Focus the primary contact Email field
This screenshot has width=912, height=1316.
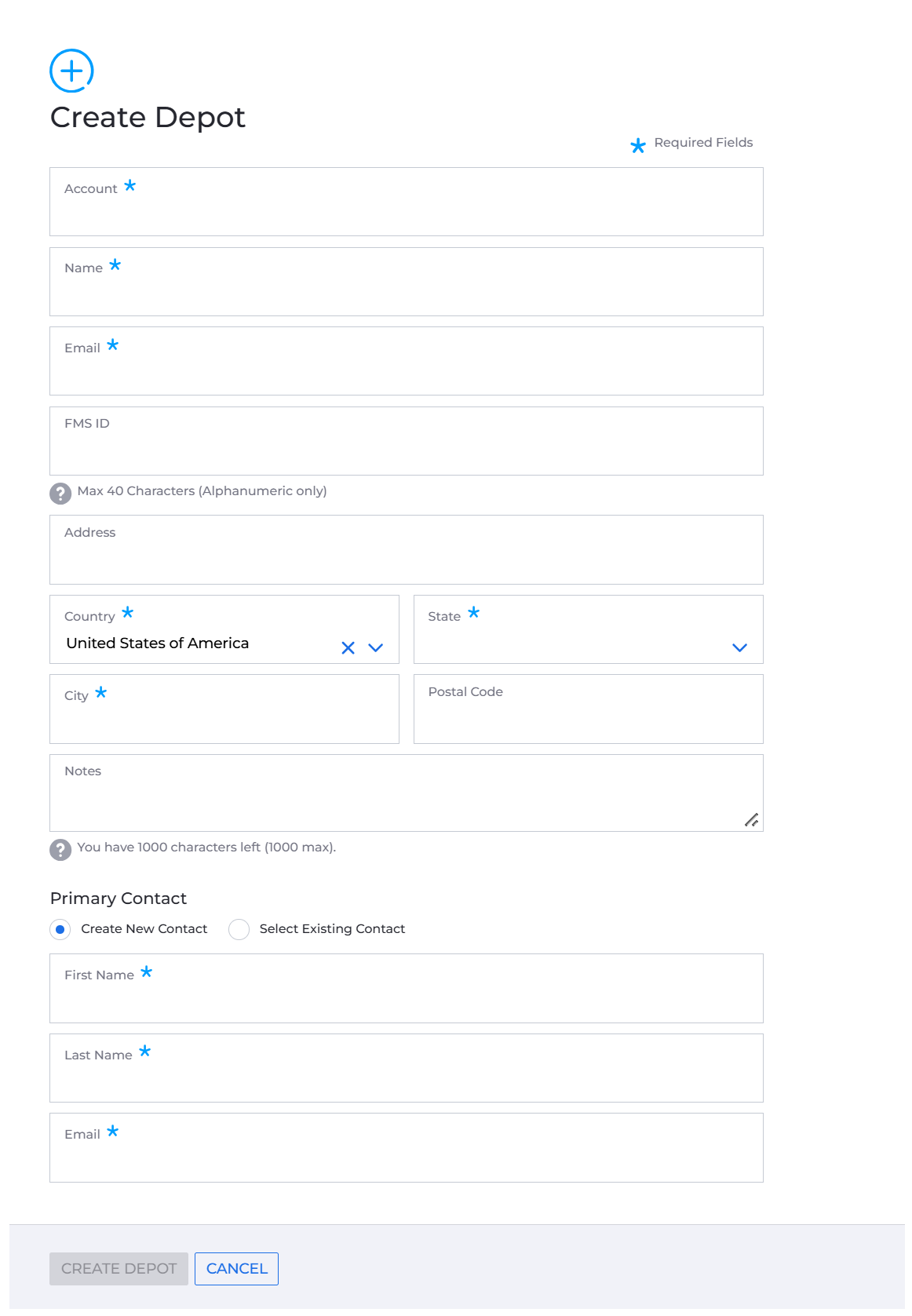[x=407, y=1147]
